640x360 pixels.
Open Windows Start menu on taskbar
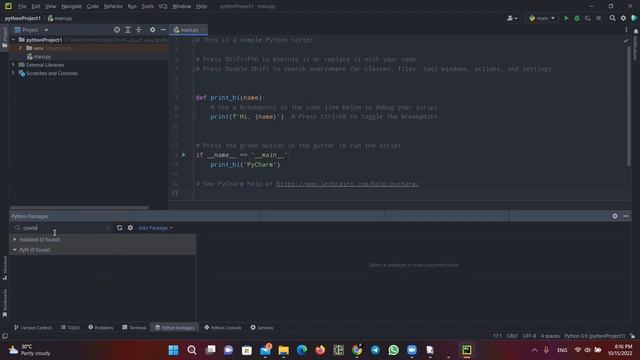173,350
